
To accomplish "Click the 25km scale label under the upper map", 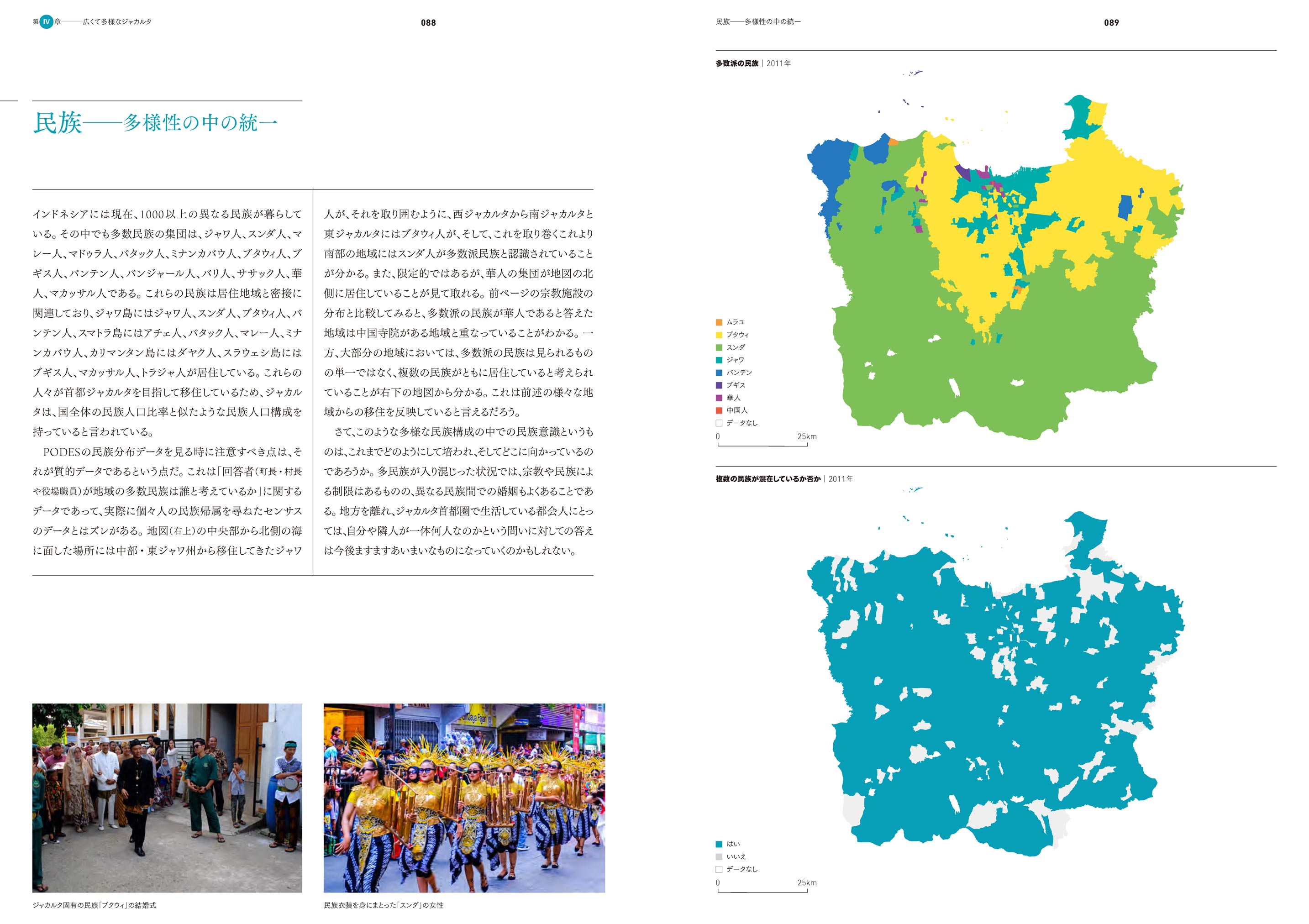I will point(807,436).
